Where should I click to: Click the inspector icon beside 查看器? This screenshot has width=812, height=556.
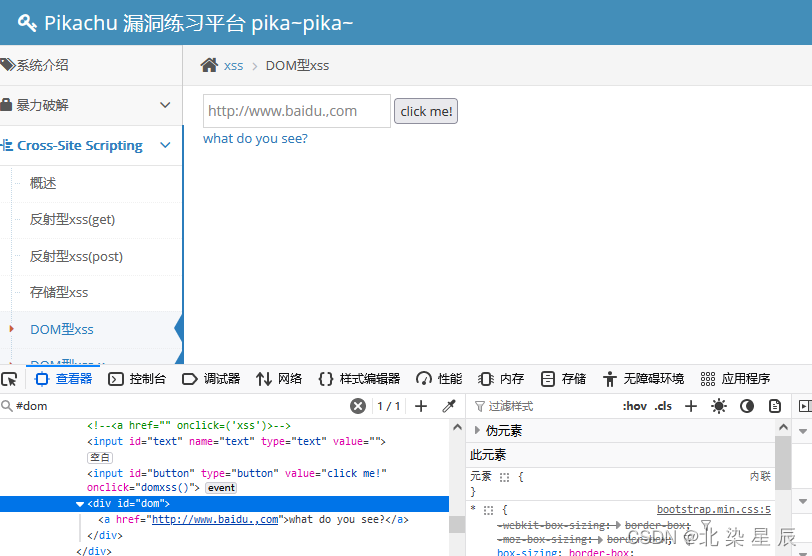tap(41, 379)
